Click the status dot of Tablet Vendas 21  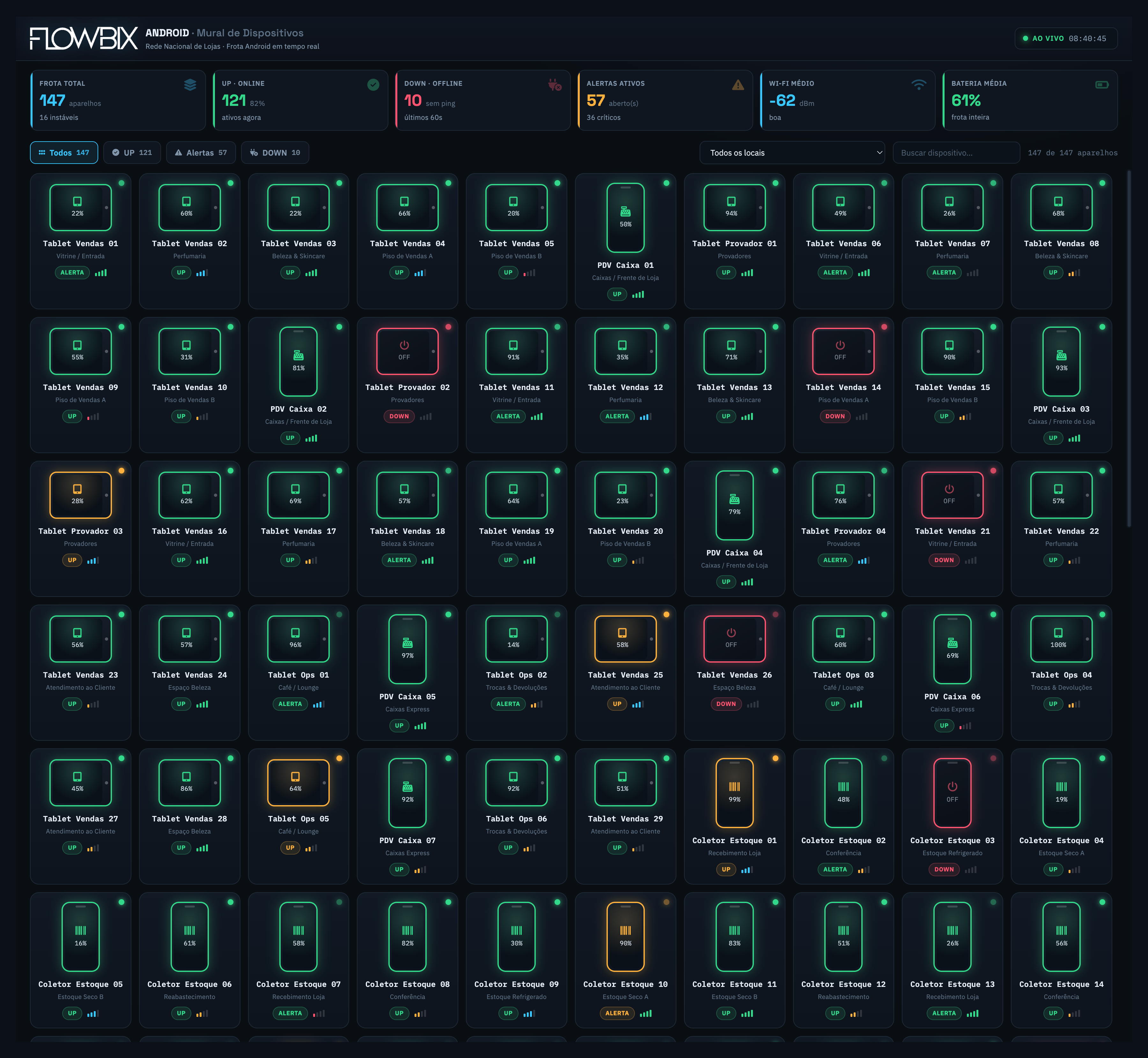click(x=993, y=471)
